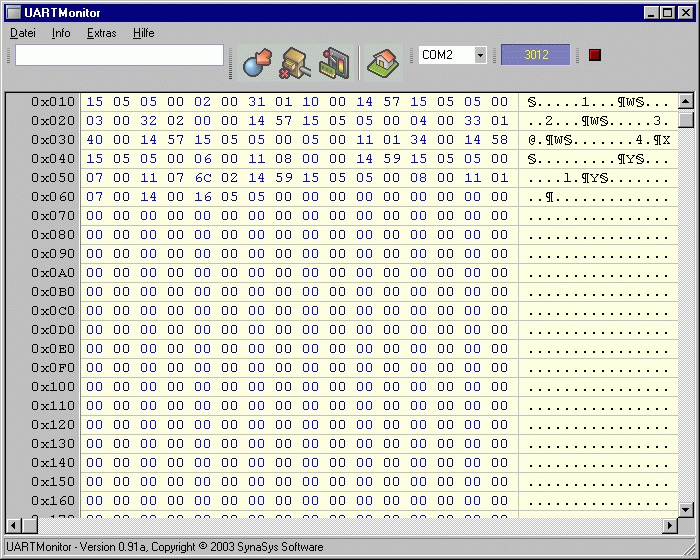Open the circuit board settings icon
Image resolution: width=700 pixels, height=560 pixels.
[x=334, y=63]
